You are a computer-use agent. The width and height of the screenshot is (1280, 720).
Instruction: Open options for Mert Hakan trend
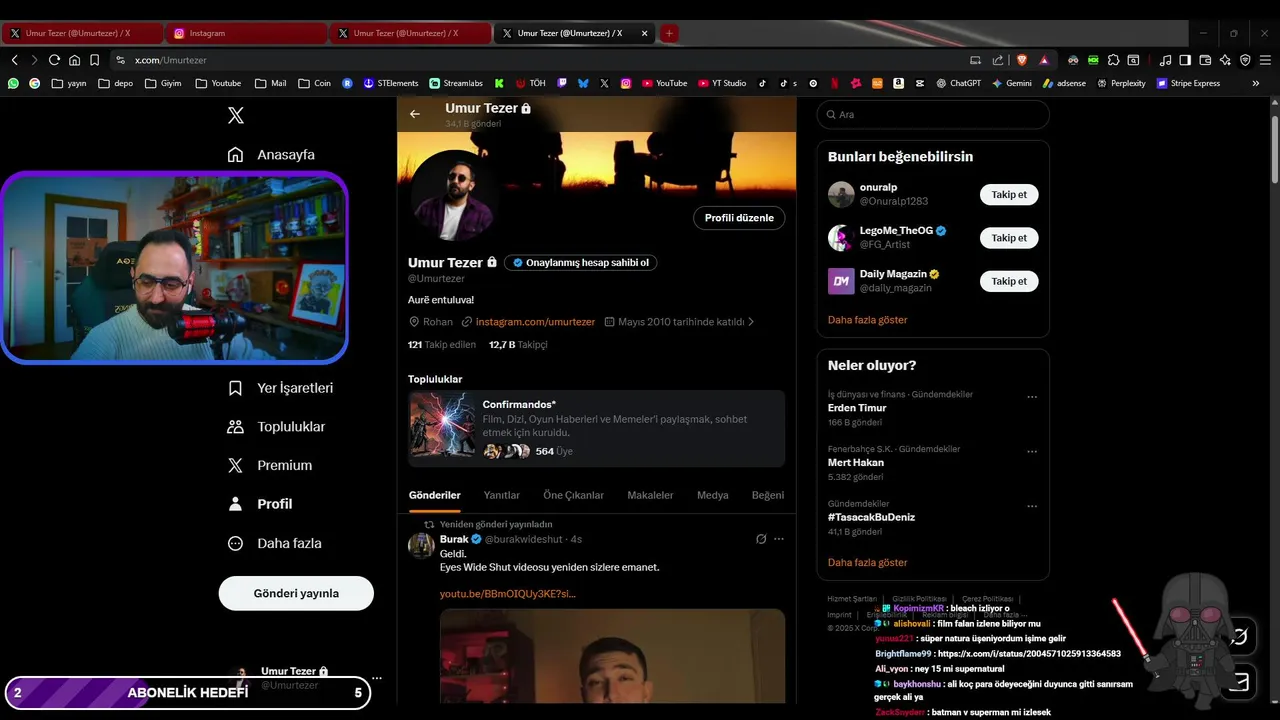tap(1032, 452)
